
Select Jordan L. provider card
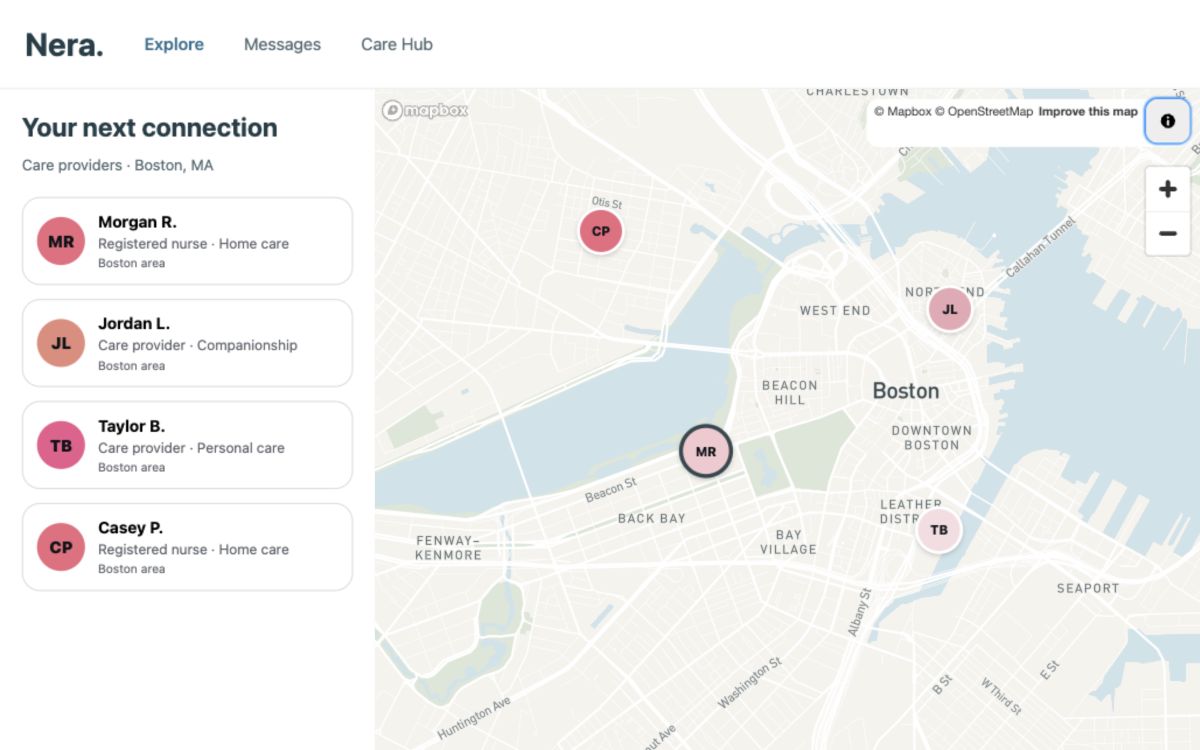pos(187,343)
